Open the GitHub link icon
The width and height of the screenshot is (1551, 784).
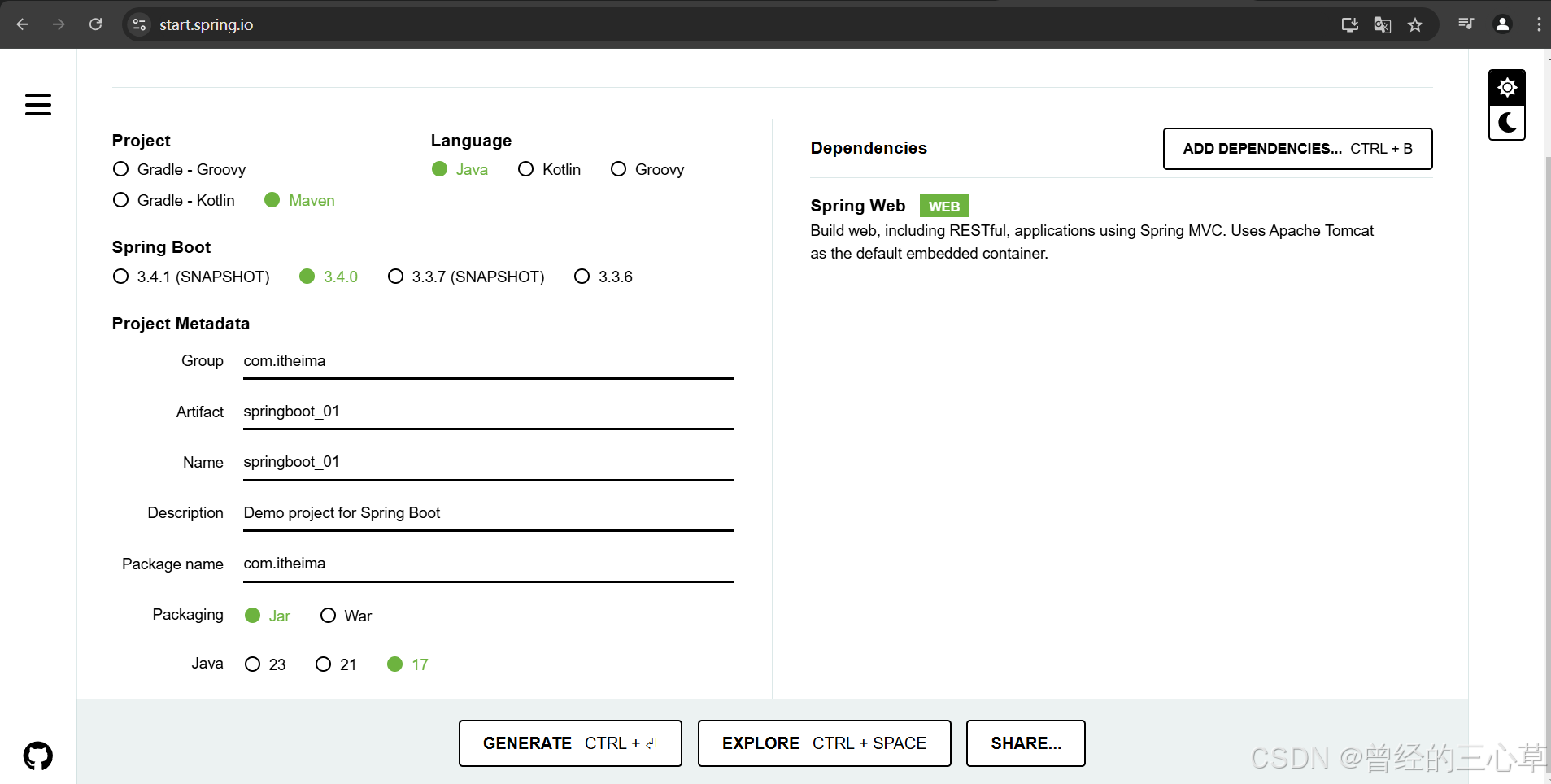(x=38, y=756)
